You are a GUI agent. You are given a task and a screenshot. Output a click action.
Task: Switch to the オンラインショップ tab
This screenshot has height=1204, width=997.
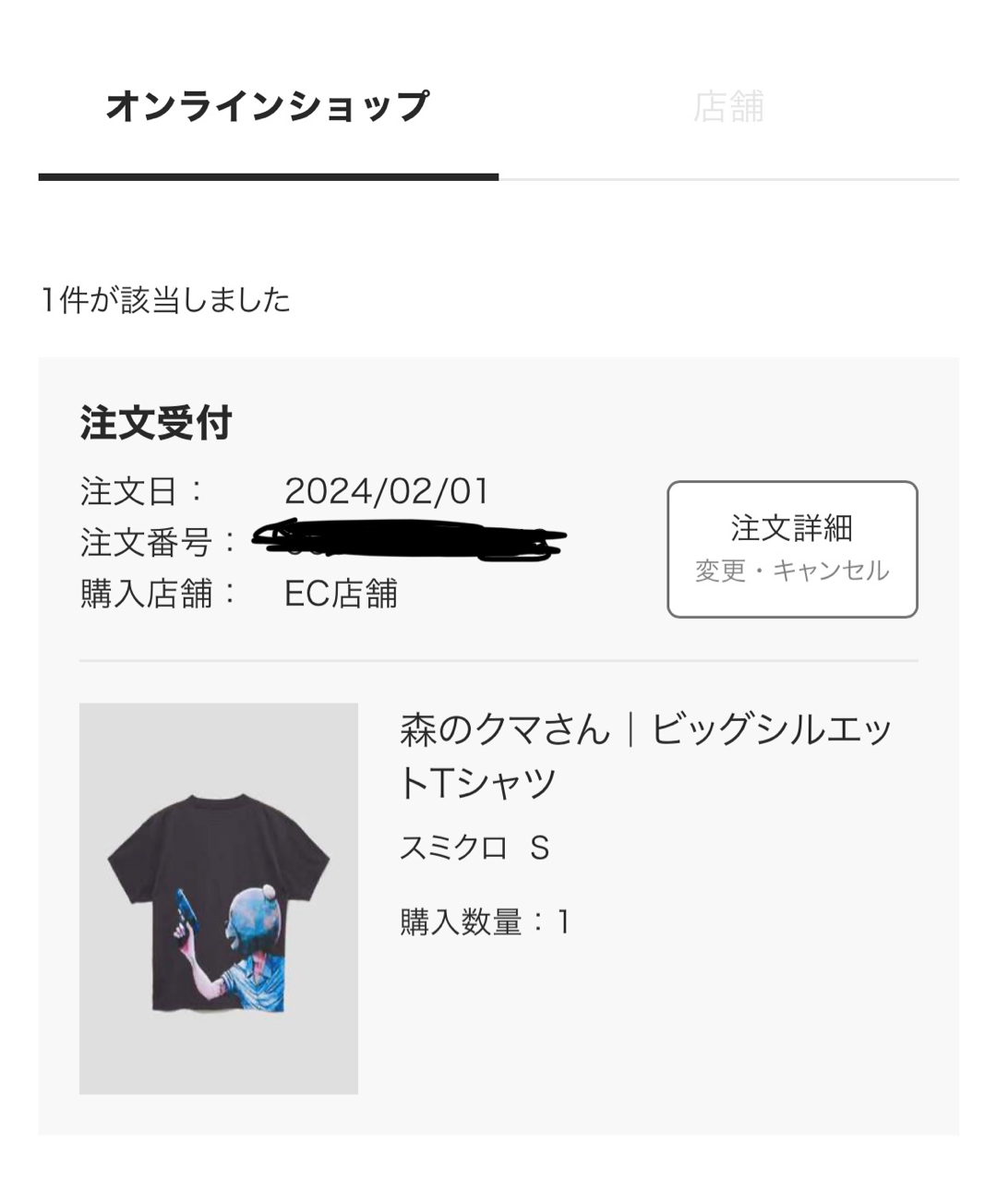[x=268, y=106]
